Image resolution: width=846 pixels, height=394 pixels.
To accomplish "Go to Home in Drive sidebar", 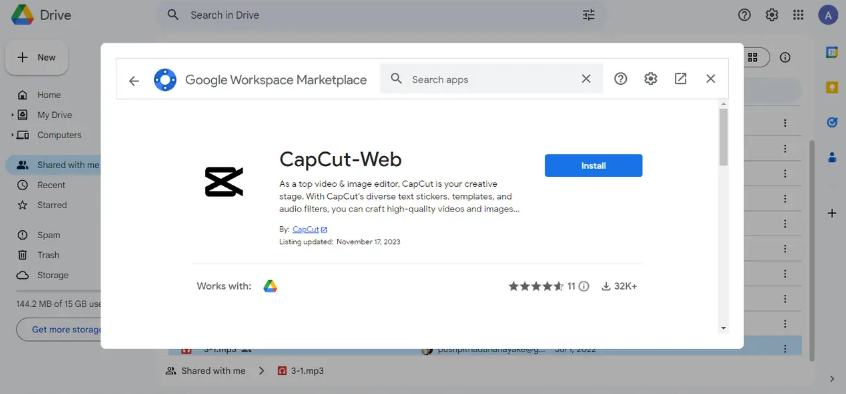I will (49, 95).
